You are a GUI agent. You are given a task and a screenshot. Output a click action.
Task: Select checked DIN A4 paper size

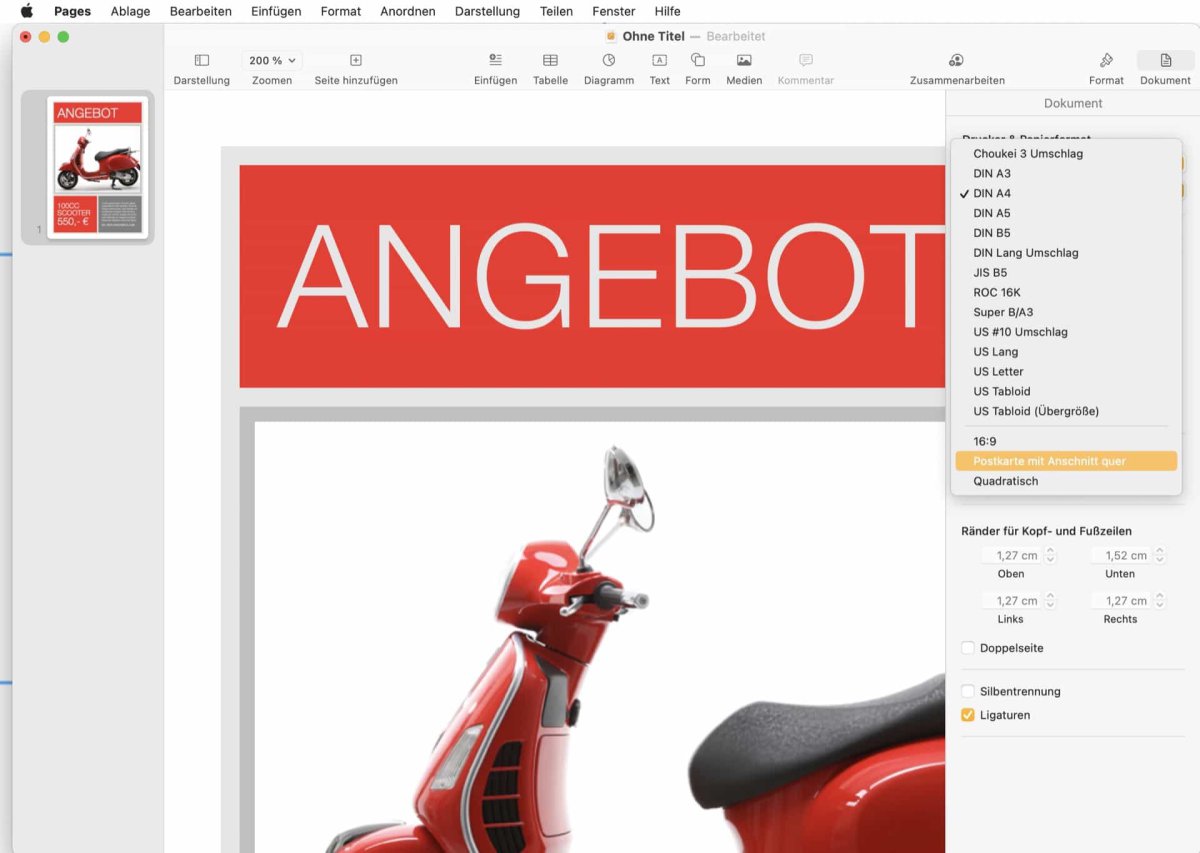click(1066, 193)
